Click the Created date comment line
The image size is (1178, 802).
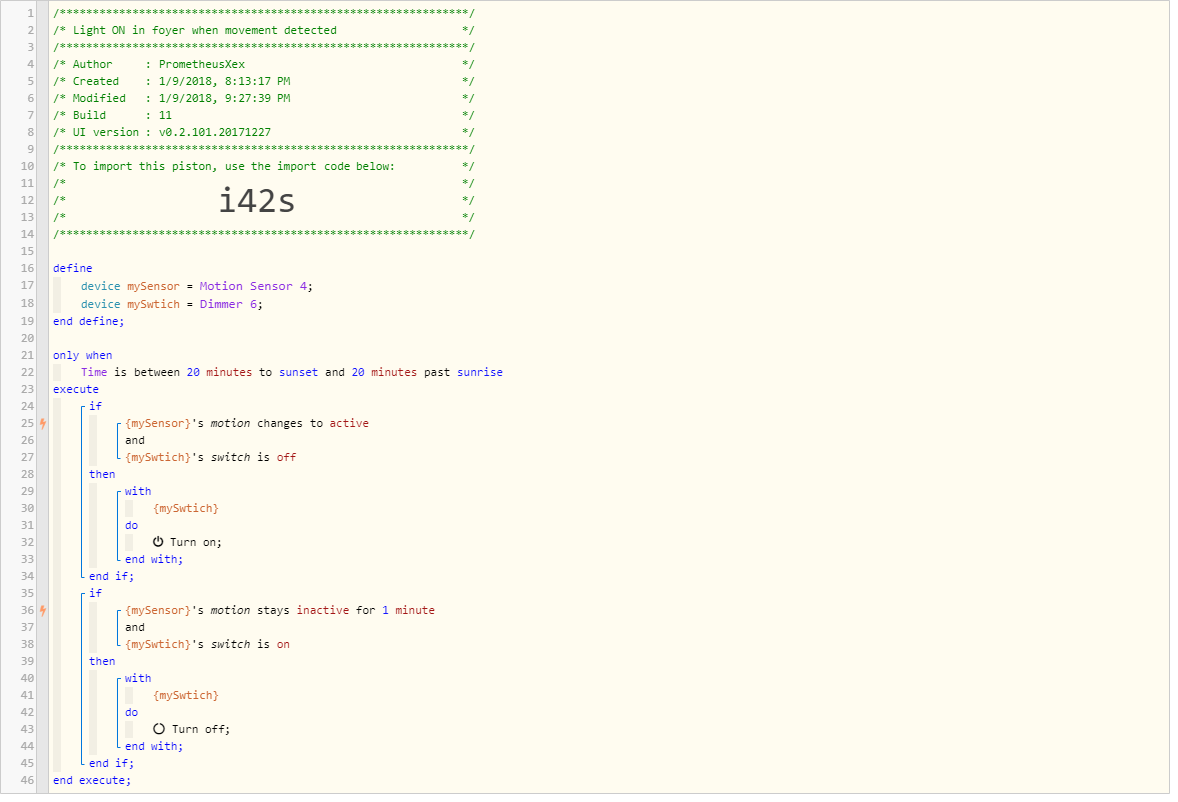264,81
